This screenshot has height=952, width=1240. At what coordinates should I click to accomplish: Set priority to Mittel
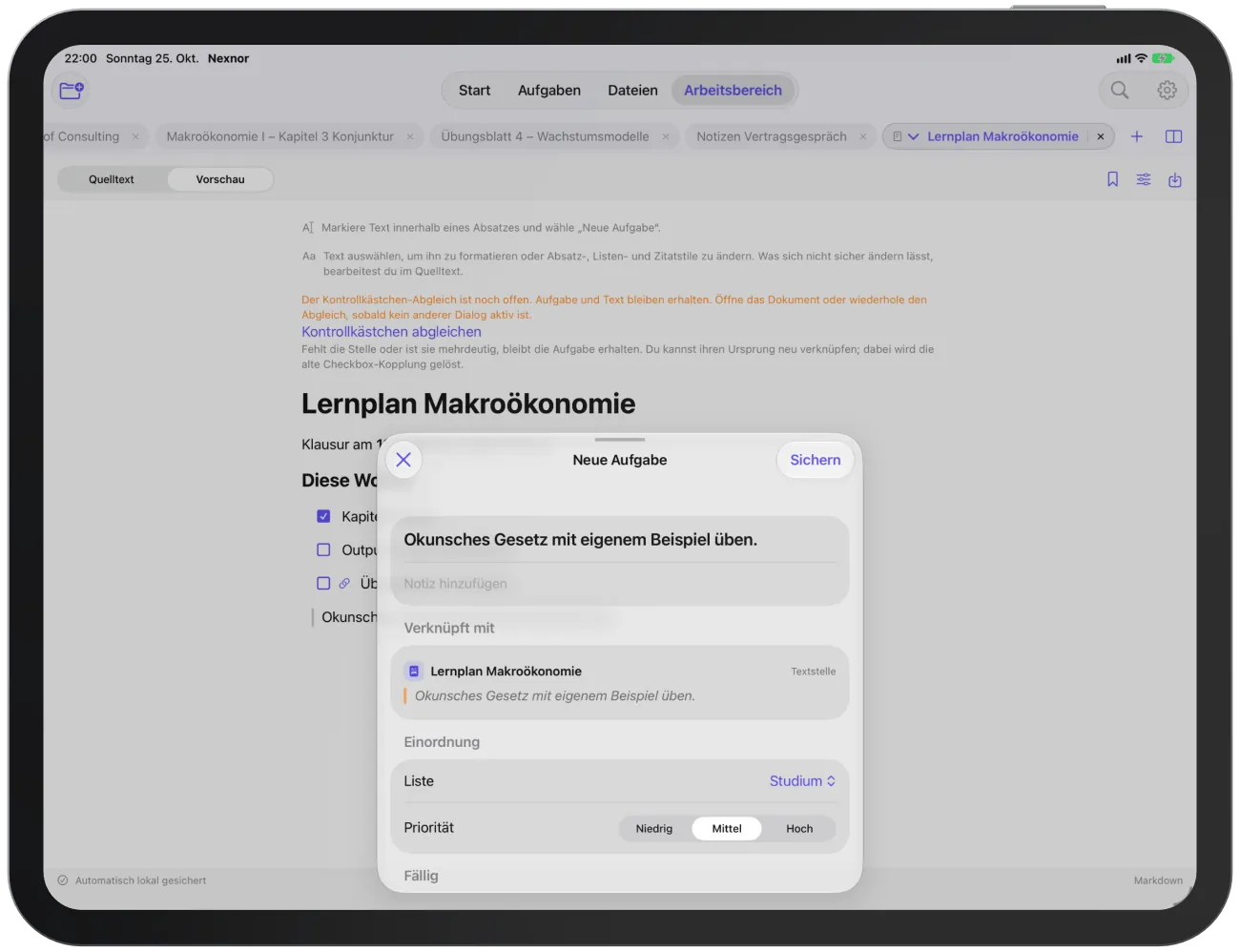[727, 828]
